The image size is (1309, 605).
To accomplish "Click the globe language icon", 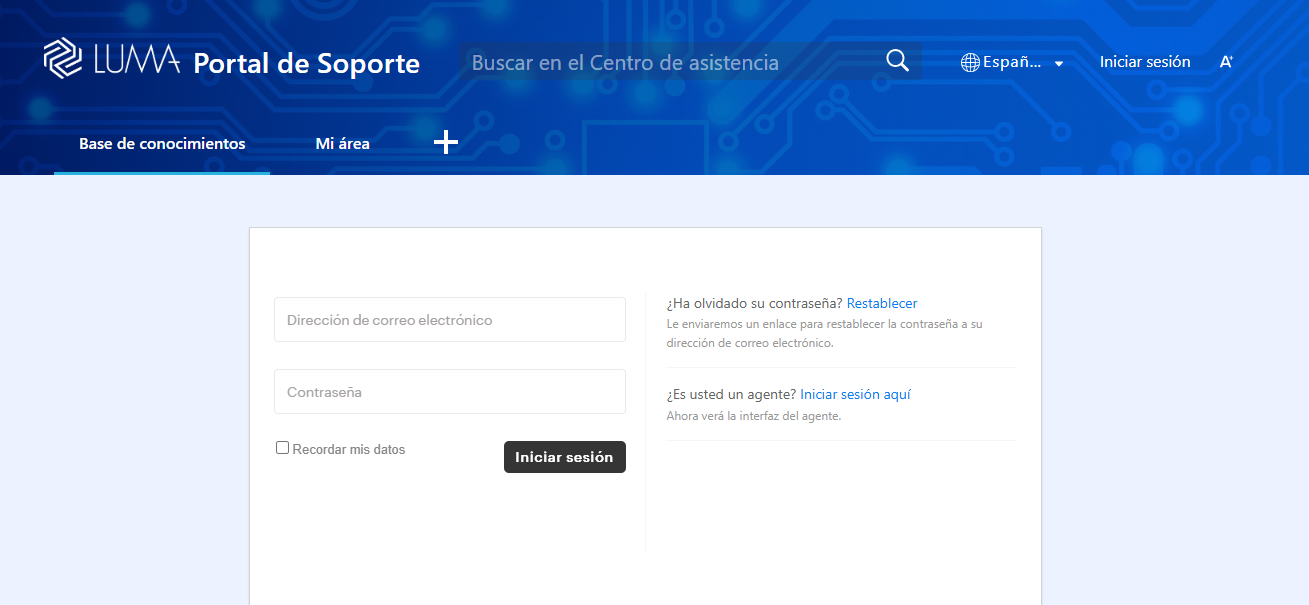I will click(969, 62).
